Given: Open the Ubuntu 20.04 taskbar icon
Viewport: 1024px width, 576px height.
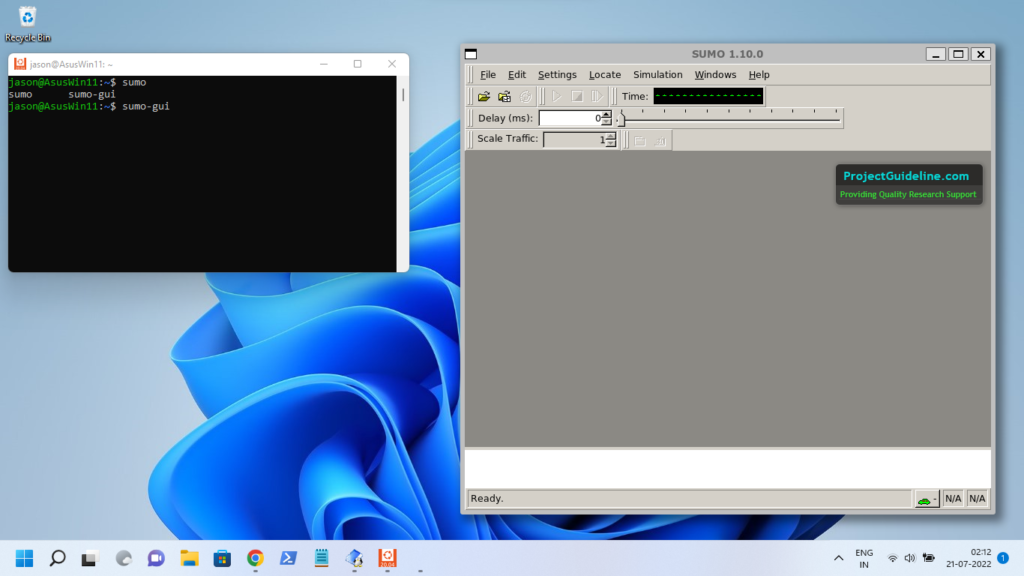Looking at the screenshot, I should 387,558.
